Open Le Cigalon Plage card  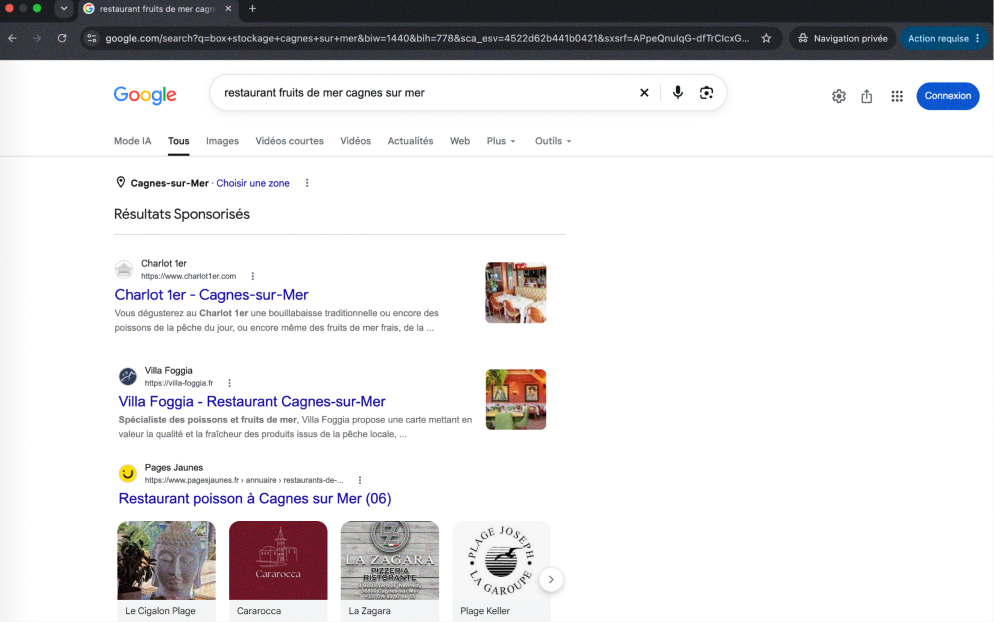[166, 571]
